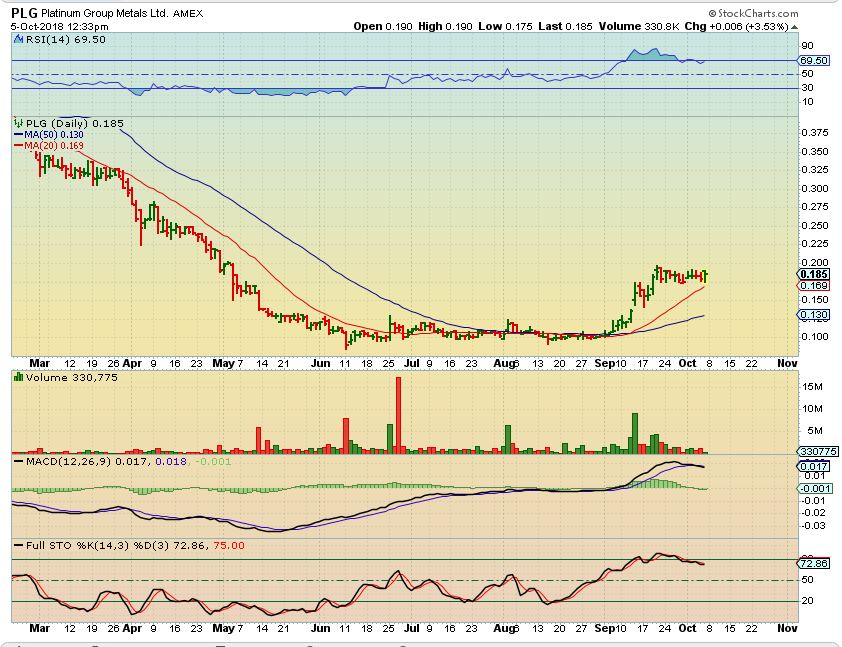Click the MACD(12,26,9) 0.017 panel label
Screen dimensions: 842x647
click(86, 461)
